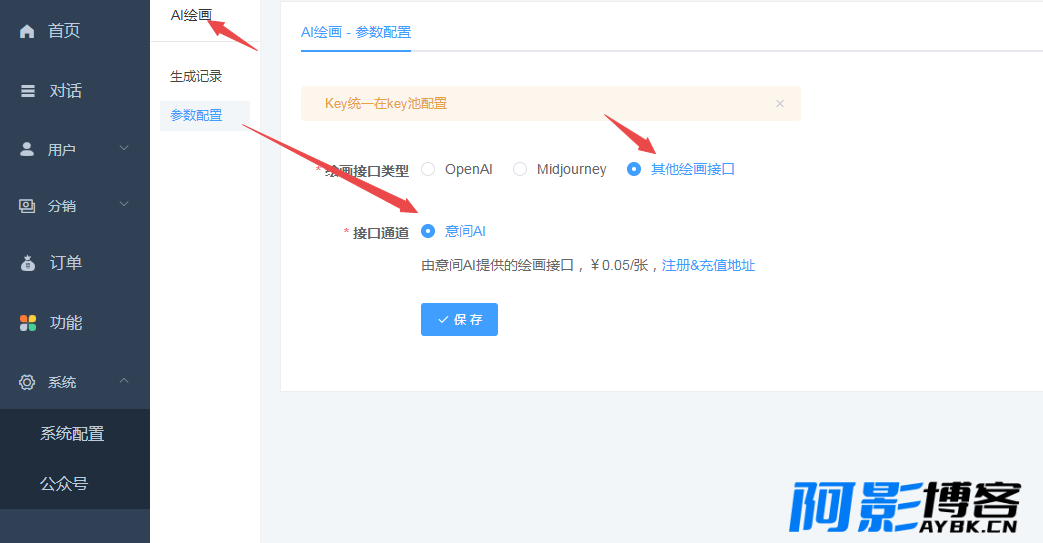Select the 意间AI channel radio button
The image size is (1043, 543).
point(428,231)
